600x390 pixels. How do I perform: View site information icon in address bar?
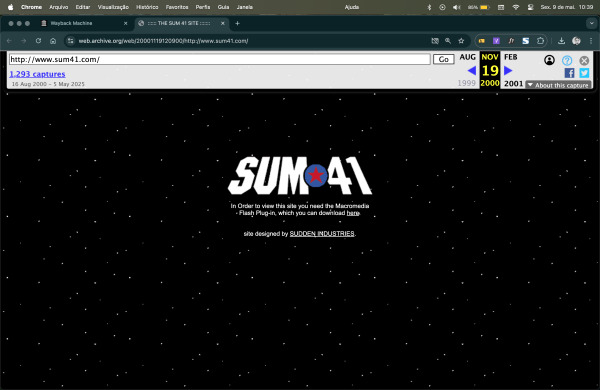tap(70, 41)
